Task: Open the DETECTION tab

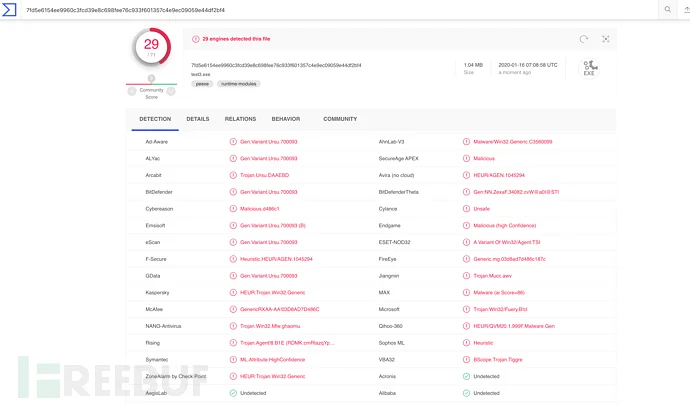Action: [155, 119]
